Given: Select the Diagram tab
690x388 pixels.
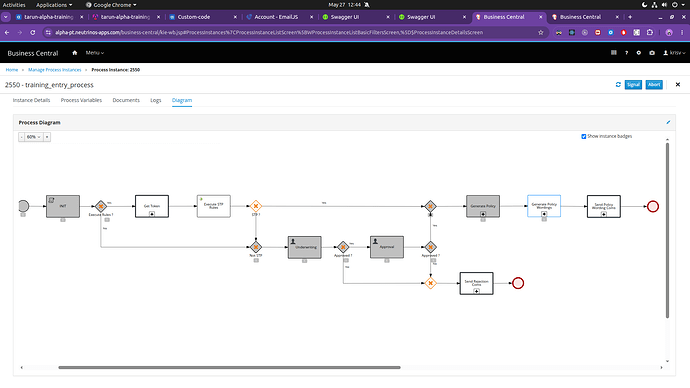Looking at the screenshot, I should [x=182, y=100].
